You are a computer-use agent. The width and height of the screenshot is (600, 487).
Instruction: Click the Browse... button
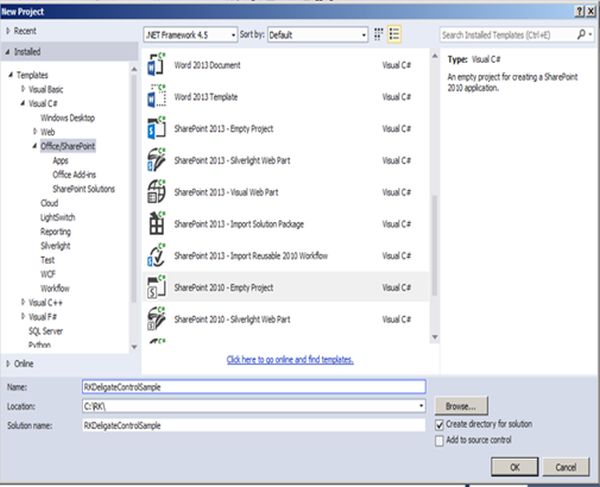click(x=461, y=406)
